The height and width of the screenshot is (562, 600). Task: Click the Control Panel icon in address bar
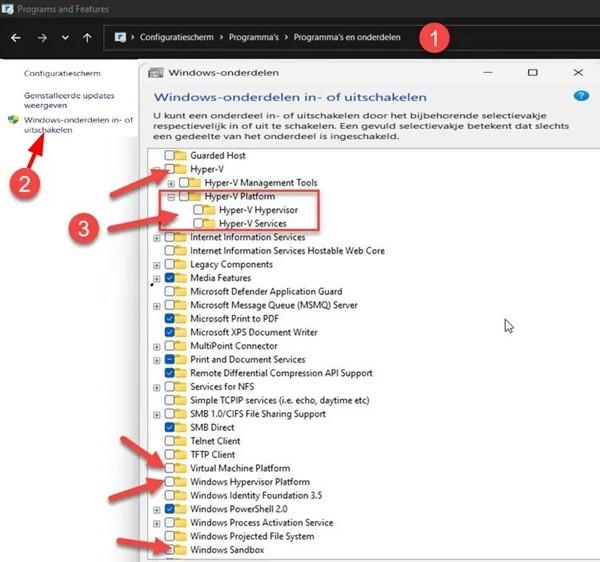120,37
